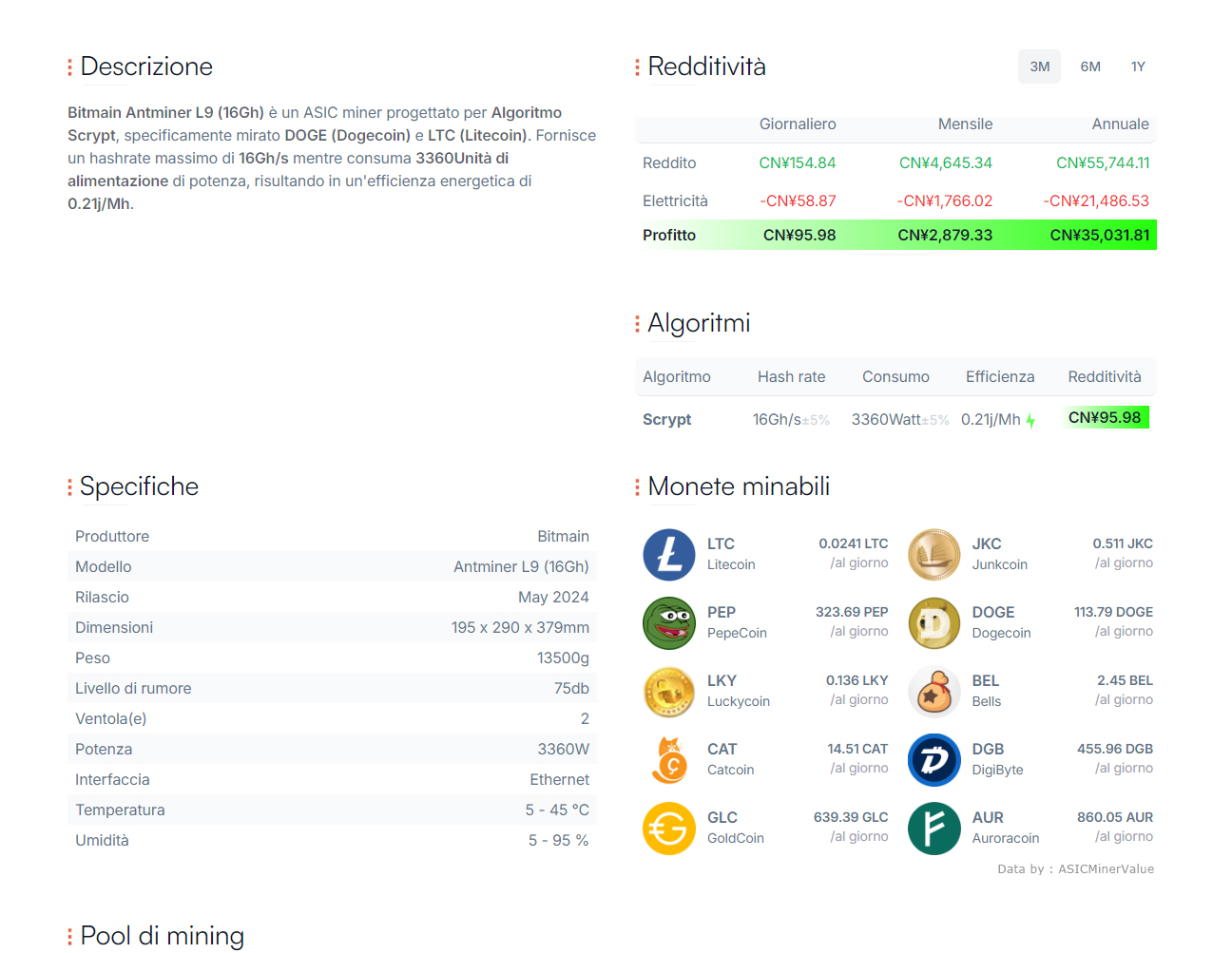Screen dimensions: 1232x953
Task: Click the DigiByte DGB blue icon
Action: coord(934,760)
